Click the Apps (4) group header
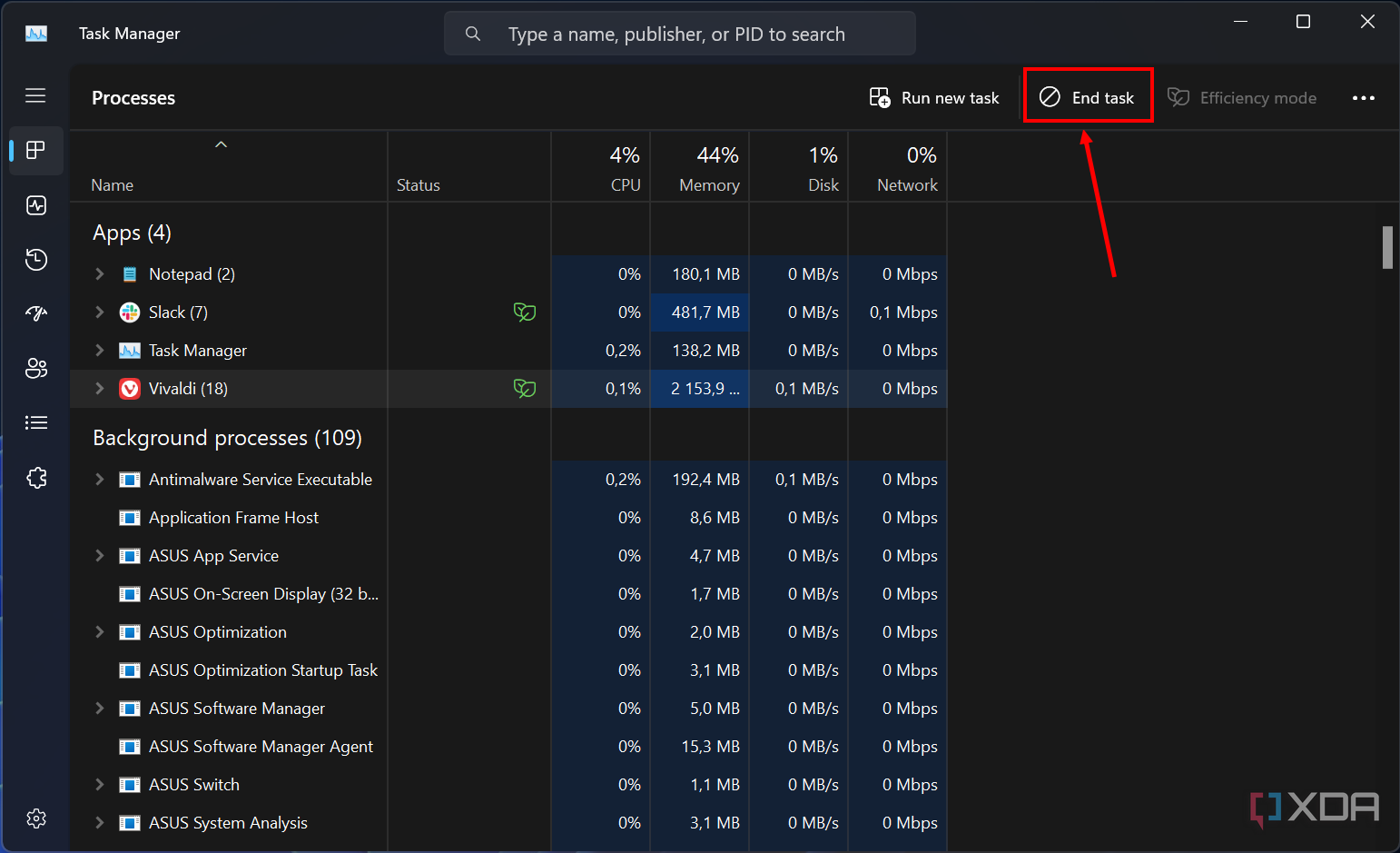This screenshot has width=1400, height=853. point(132,233)
